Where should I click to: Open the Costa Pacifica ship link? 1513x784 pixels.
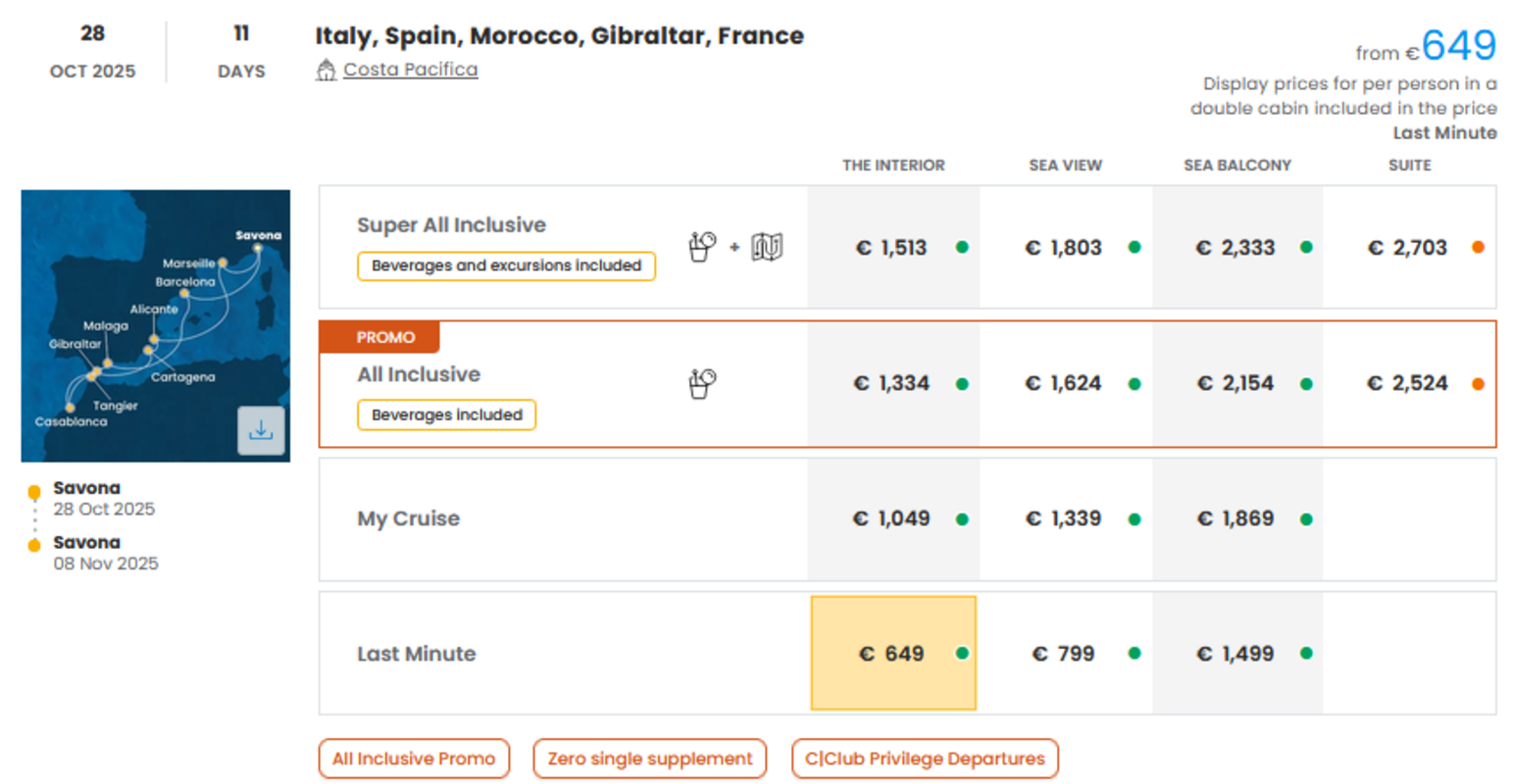click(x=410, y=70)
